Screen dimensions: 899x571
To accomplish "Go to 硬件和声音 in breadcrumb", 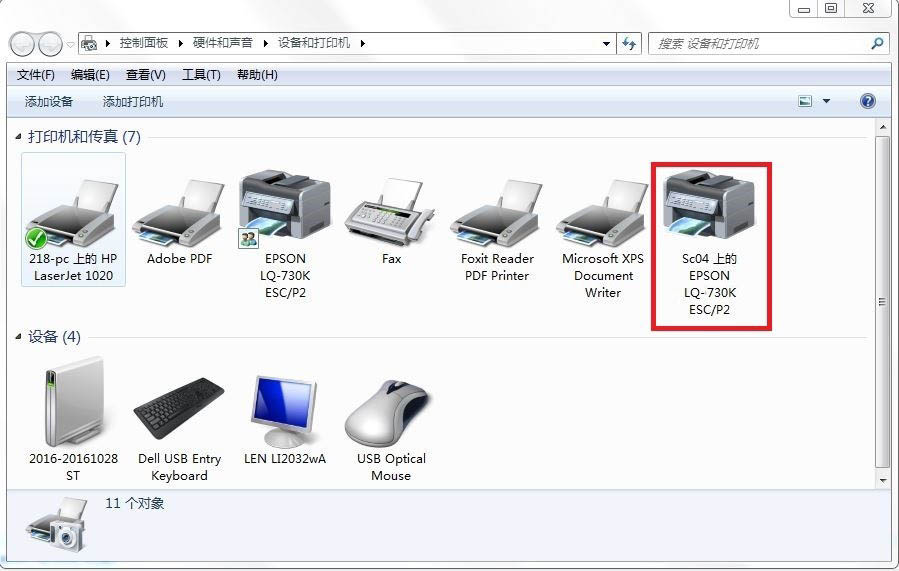I will 222,43.
